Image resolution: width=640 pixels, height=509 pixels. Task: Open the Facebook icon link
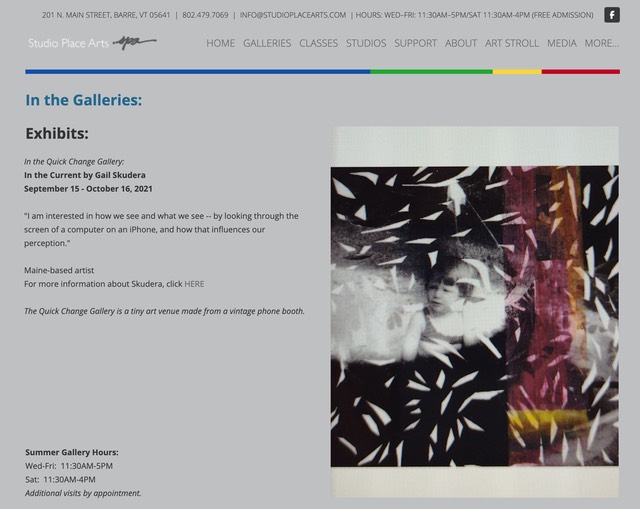[x=612, y=15]
